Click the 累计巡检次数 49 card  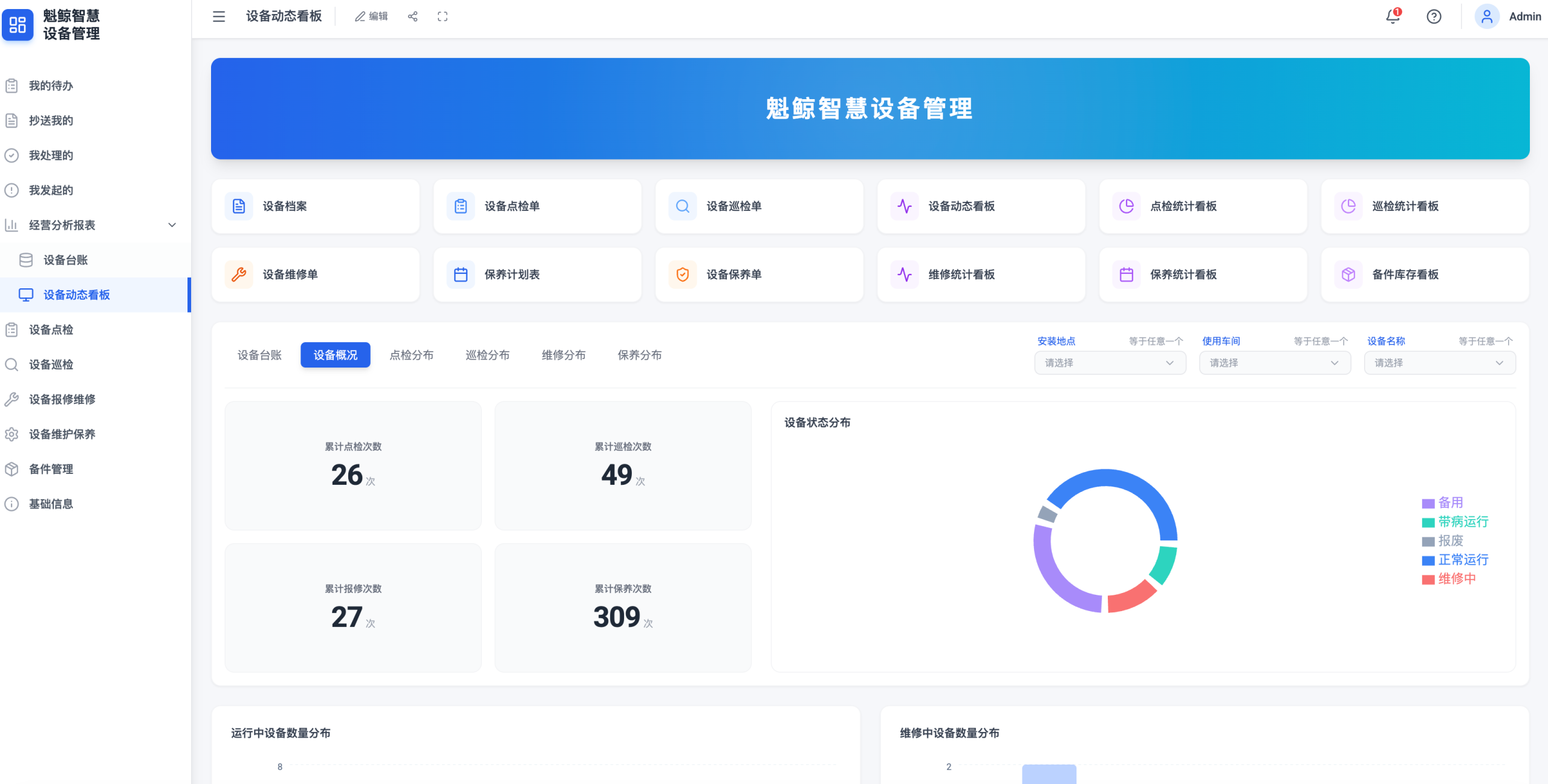pos(623,465)
